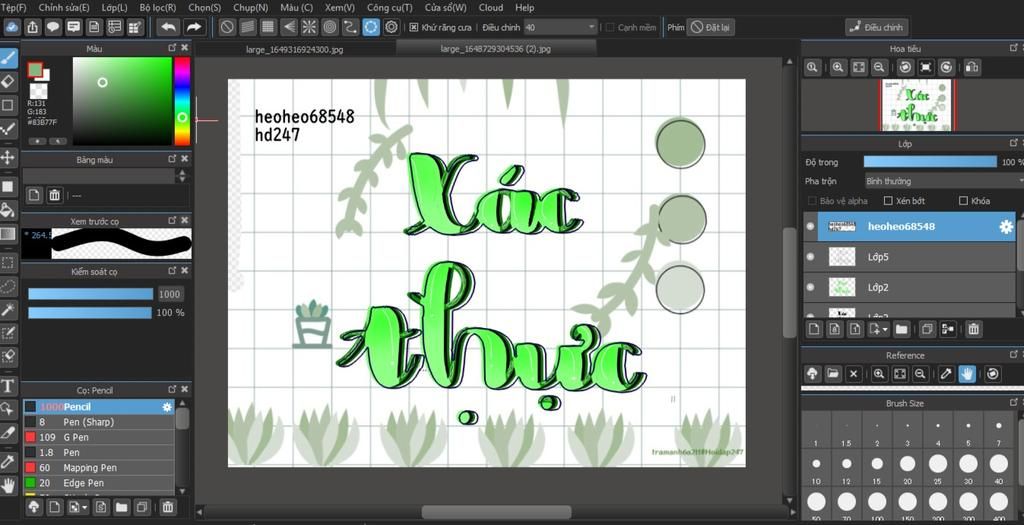Open the Tệp(F) menu

[13, 8]
